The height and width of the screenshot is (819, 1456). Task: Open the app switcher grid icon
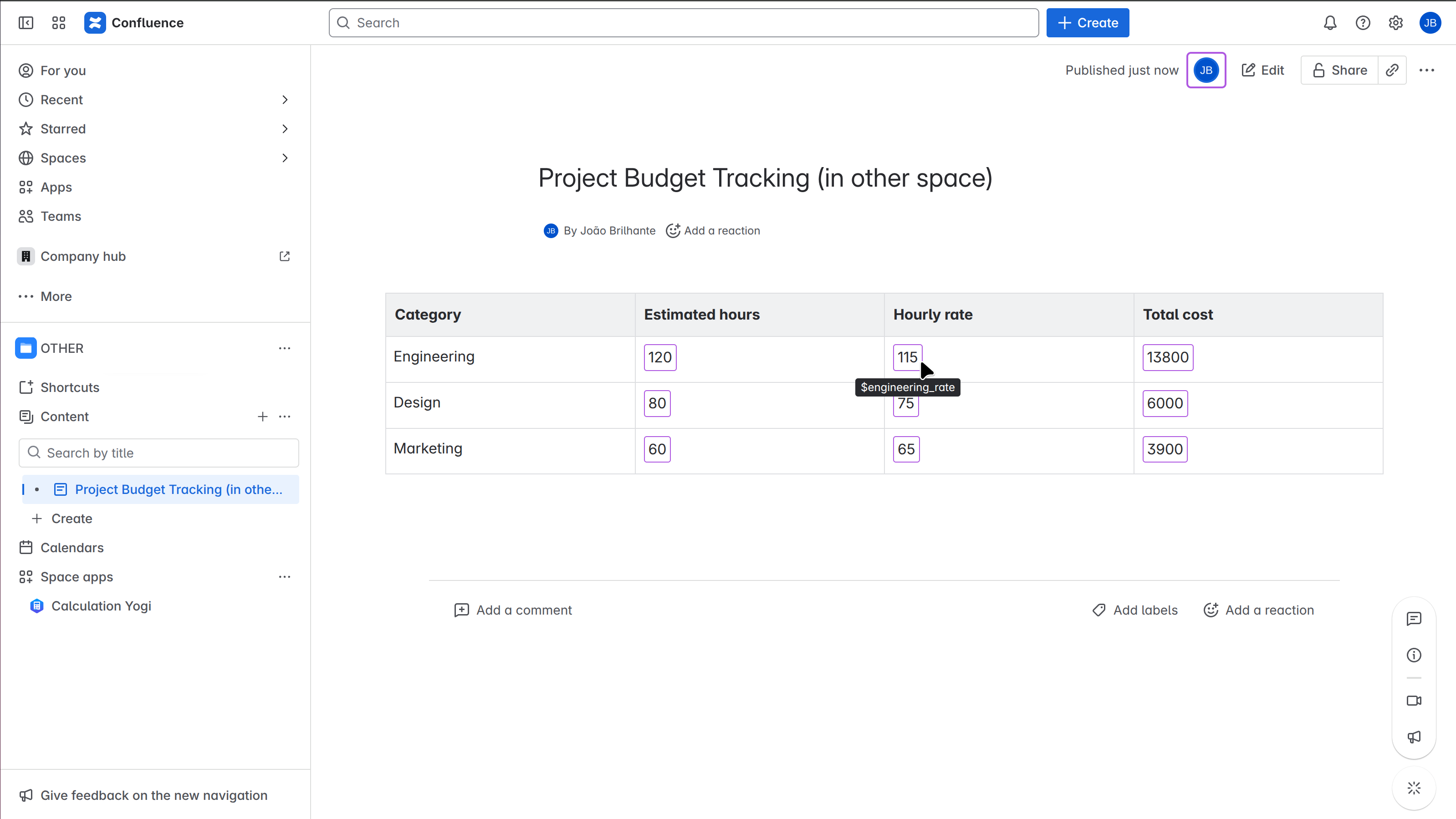coord(59,23)
